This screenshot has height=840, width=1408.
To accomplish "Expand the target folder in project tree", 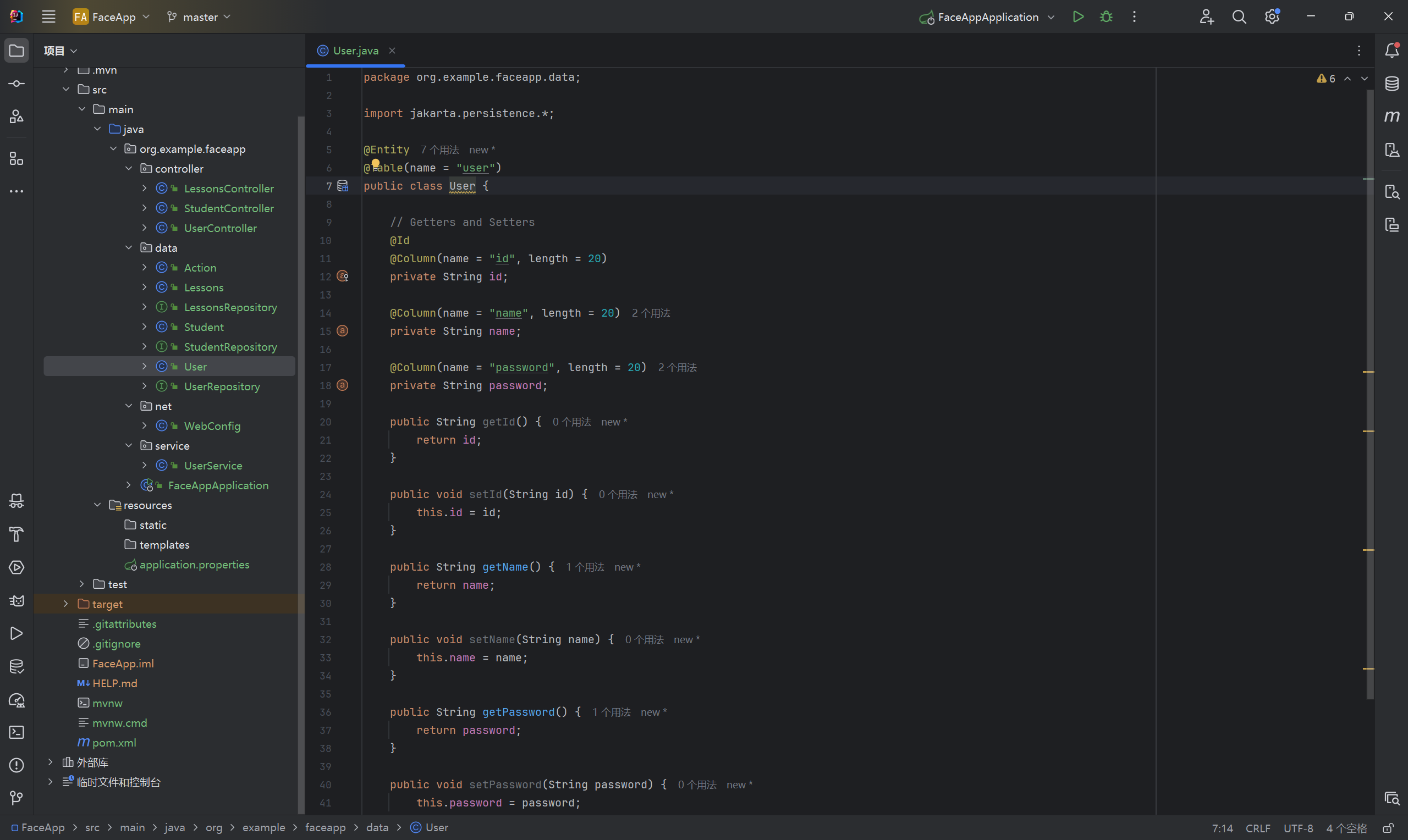I will click(x=65, y=604).
